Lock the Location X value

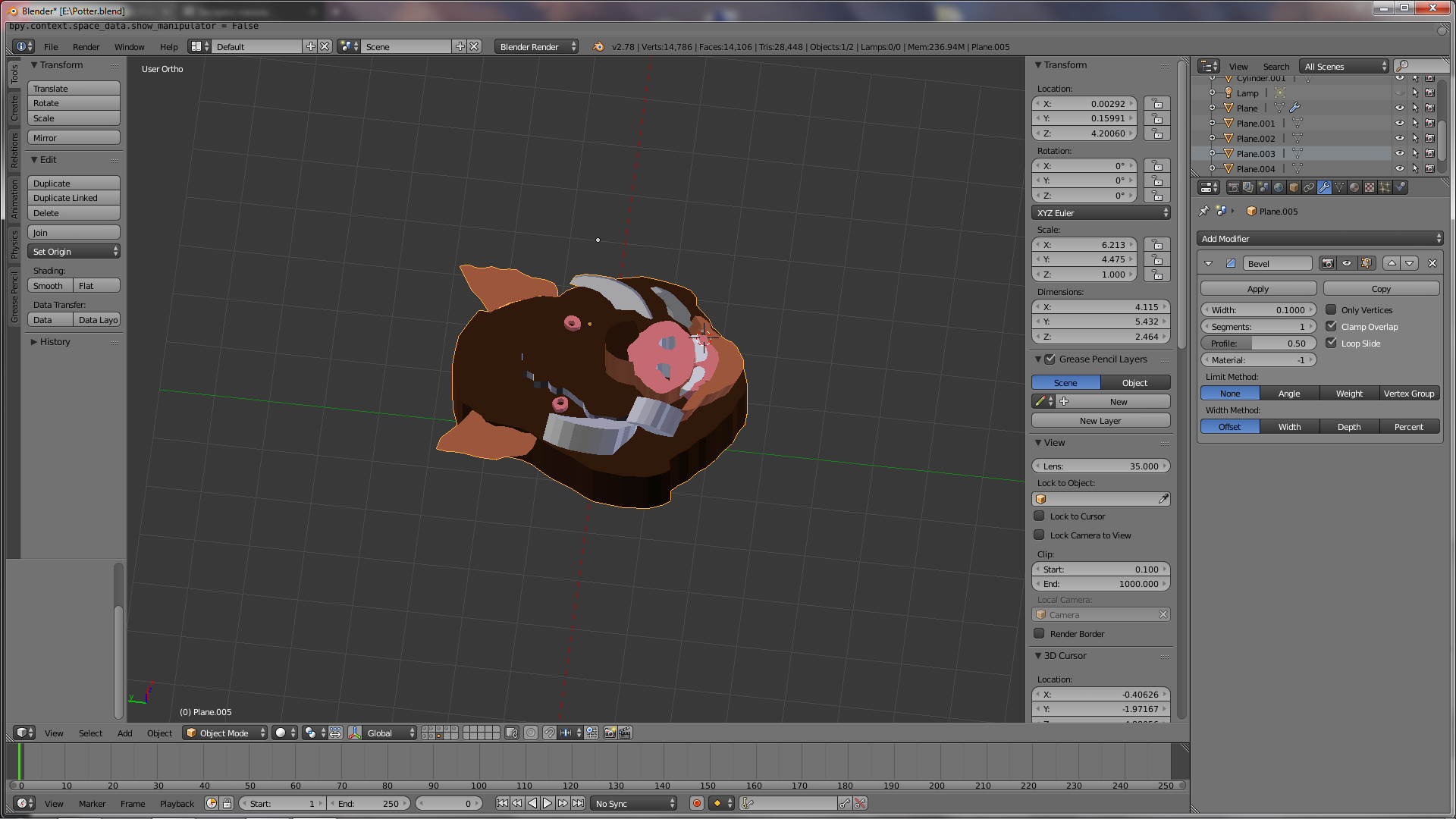click(1157, 104)
